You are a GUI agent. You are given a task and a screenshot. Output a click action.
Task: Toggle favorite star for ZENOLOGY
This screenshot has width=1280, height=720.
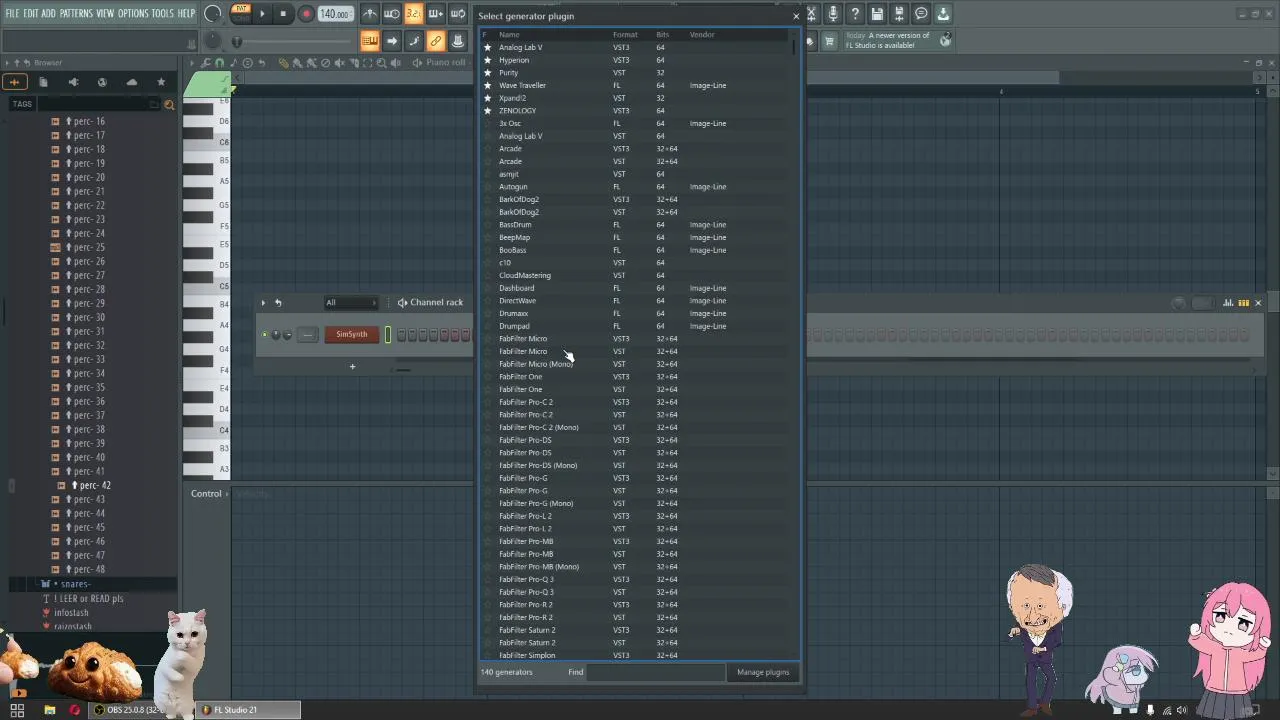[x=488, y=111]
